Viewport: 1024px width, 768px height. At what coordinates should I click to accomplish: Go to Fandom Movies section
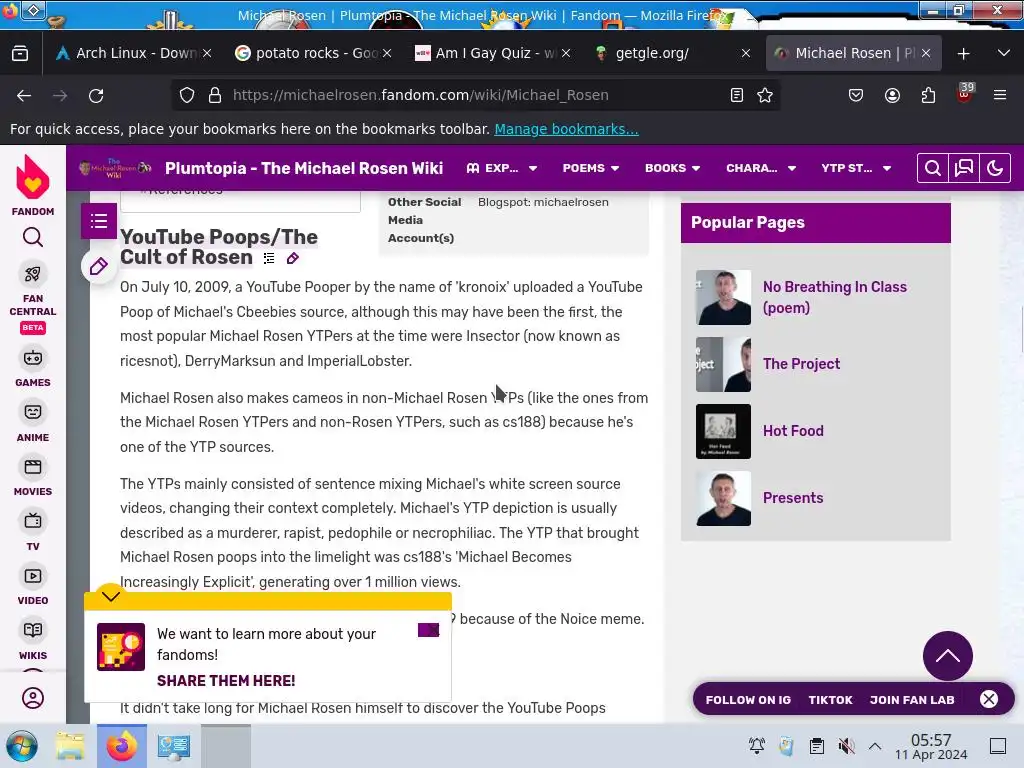coord(33,477)
